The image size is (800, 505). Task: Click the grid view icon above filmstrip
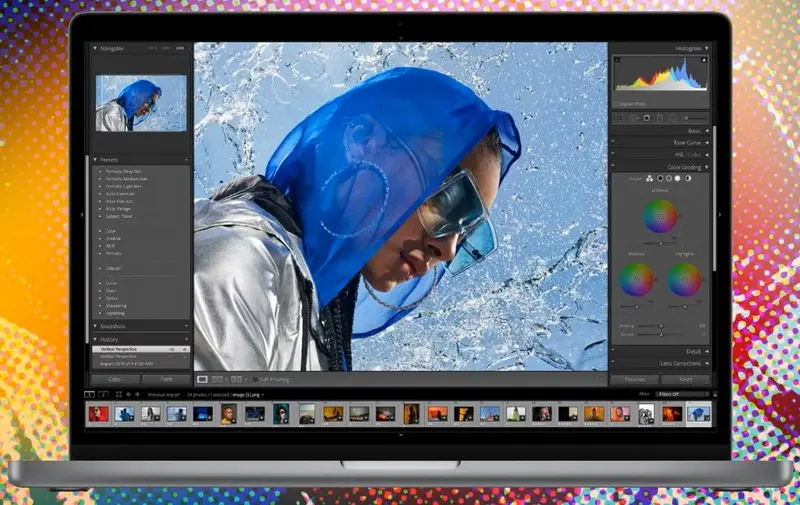(x=120, y=394)
